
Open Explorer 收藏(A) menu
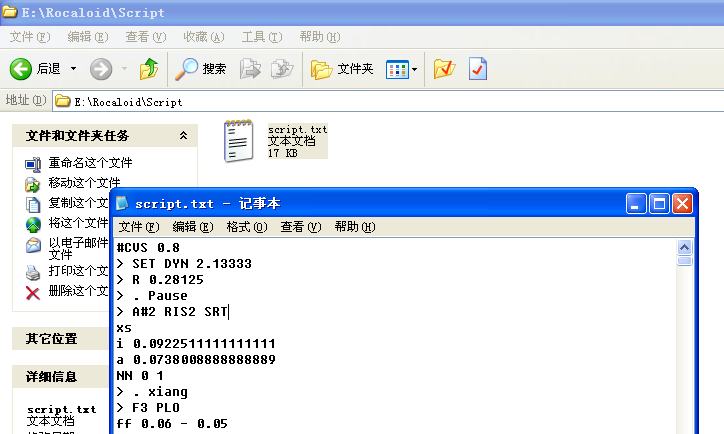coord(204,36)
